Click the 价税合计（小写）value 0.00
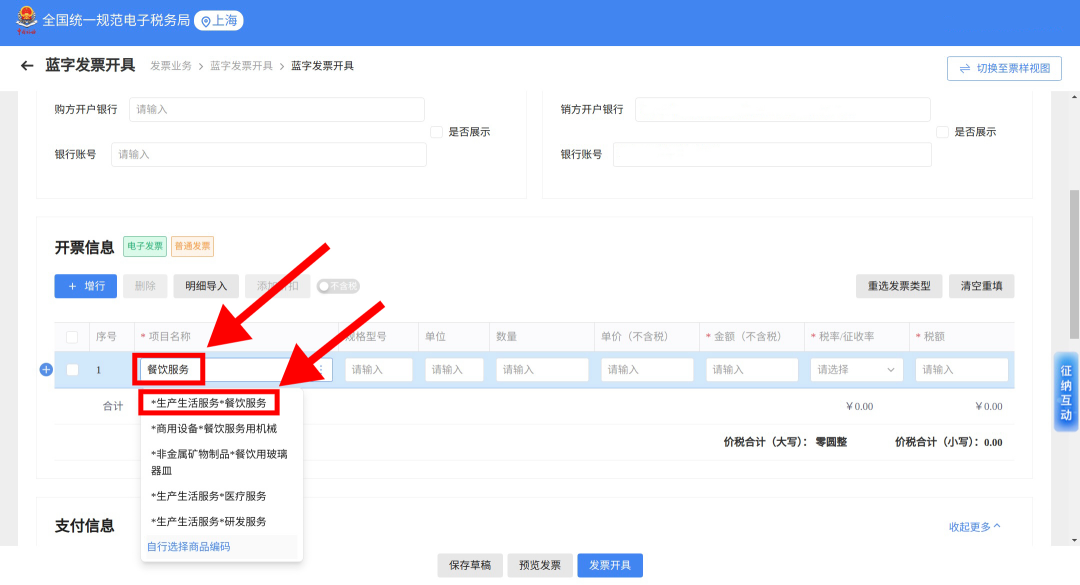This screenshot has width=1080, height=585. [993, 442]
